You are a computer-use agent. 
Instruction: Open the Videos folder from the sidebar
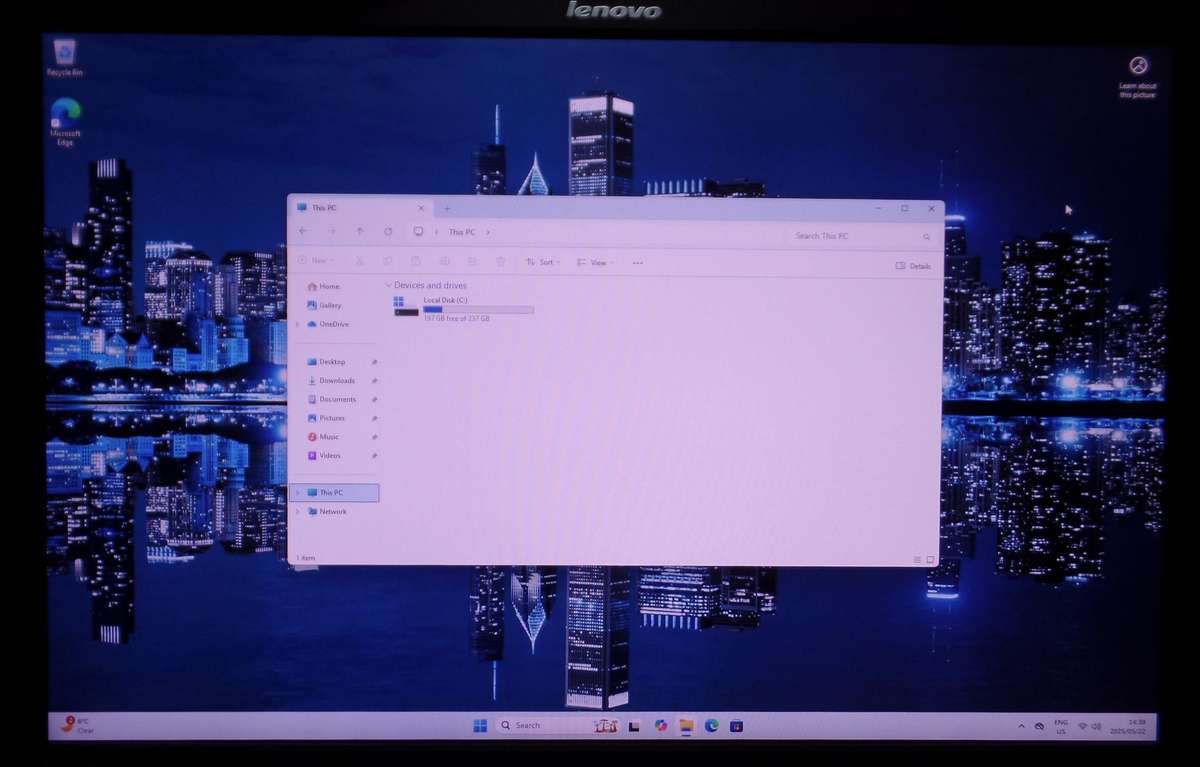pyautogui.click(x=330, y=455)
